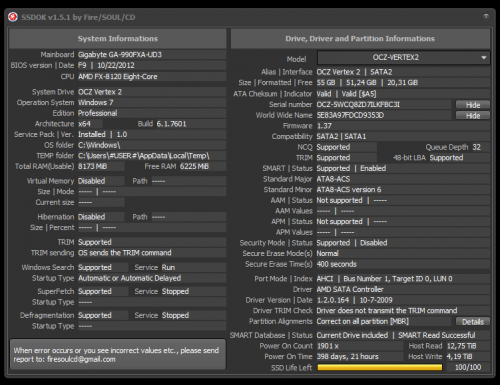Click Queue Depth value 32
The height and width of the screenshot is (385, 500).
(477, 147)
